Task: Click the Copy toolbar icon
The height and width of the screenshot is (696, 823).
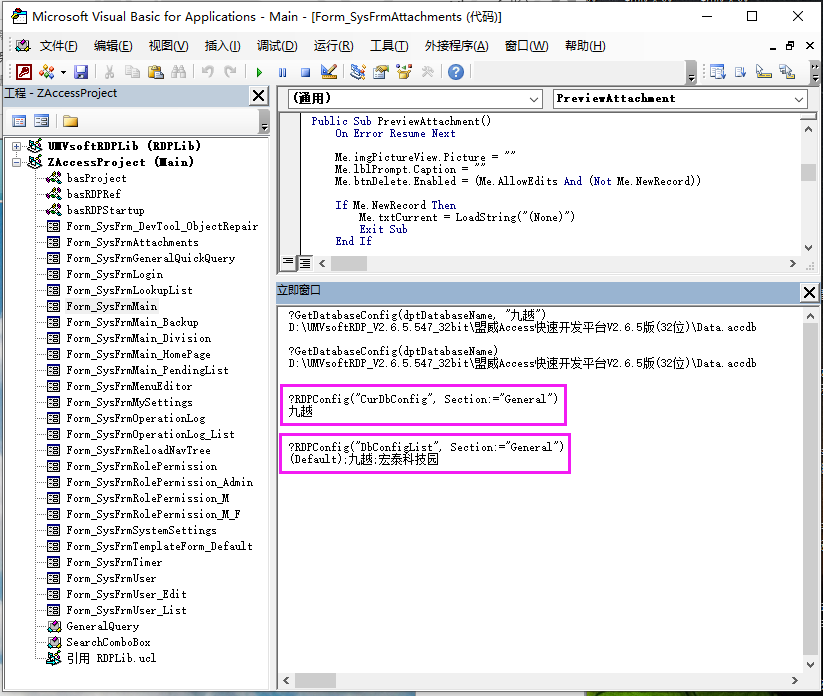Action: point(132,72)
